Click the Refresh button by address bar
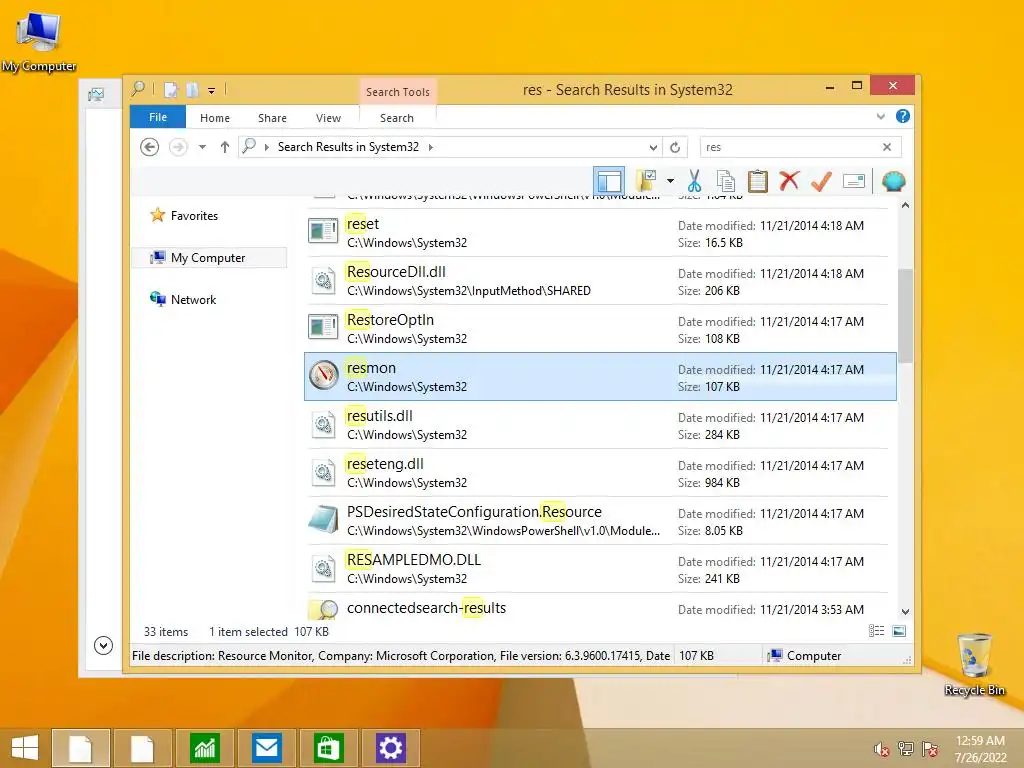This screenshot has height=768, width=1024. point(675,148)
